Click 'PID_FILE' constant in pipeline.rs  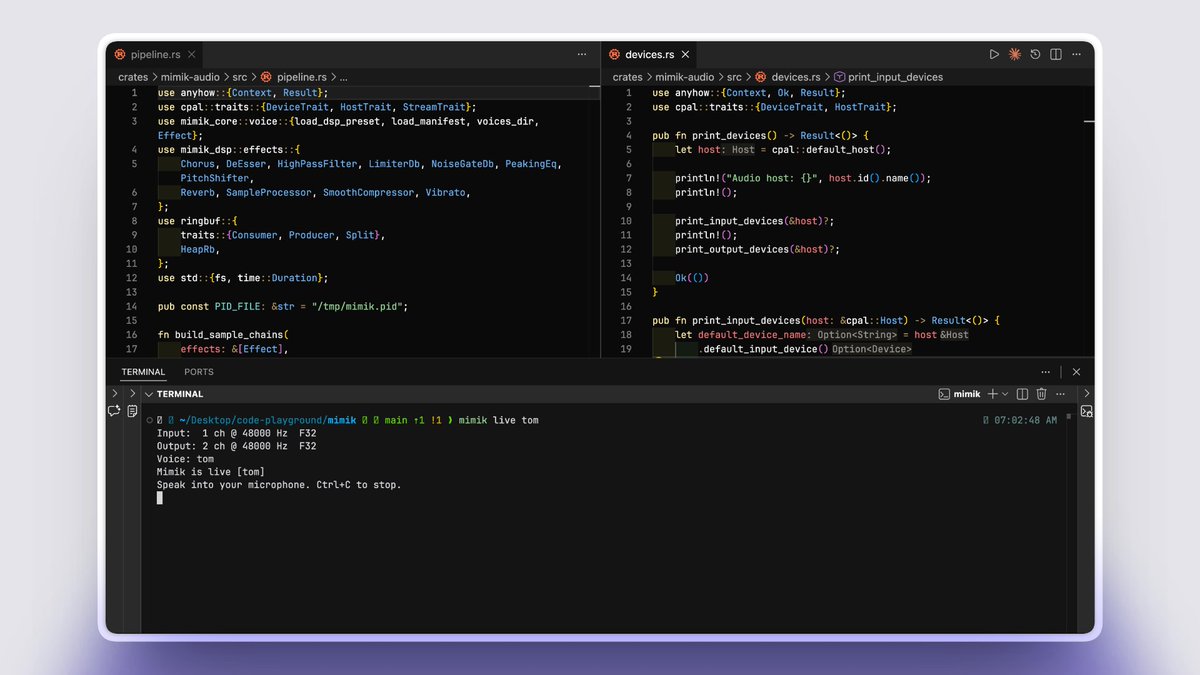240,307
